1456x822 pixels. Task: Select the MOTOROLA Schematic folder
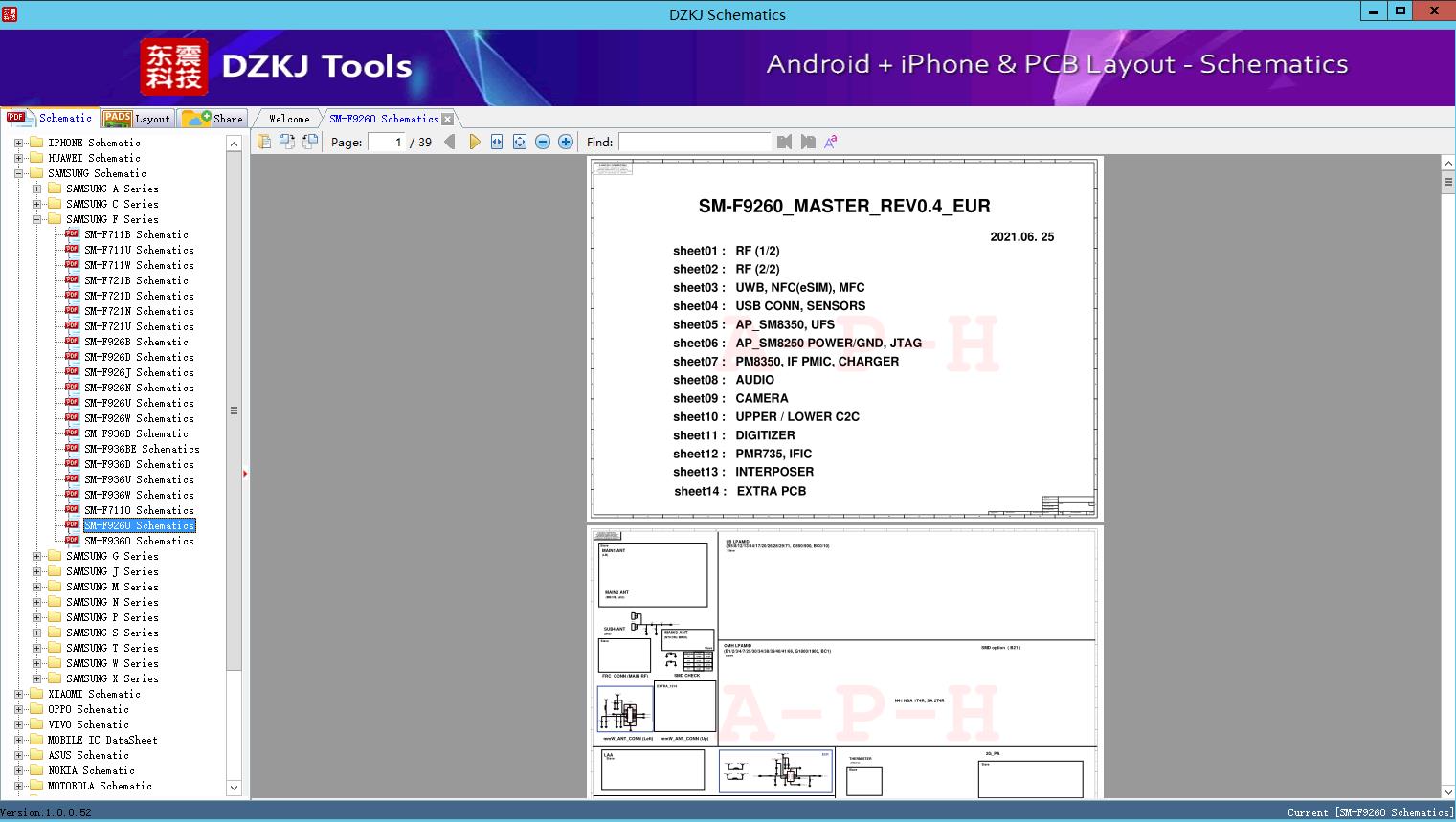pos(100,786)
